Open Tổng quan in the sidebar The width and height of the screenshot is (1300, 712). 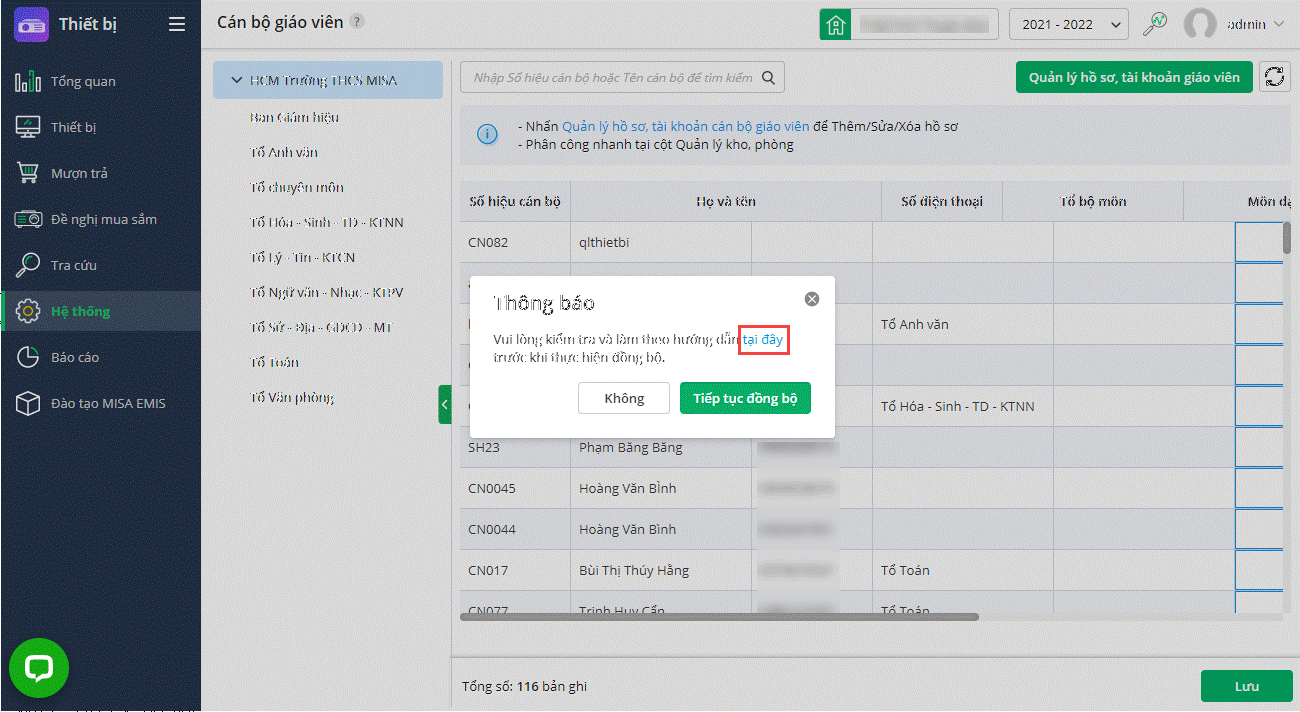pyautogui.click(x=100, y=81)
